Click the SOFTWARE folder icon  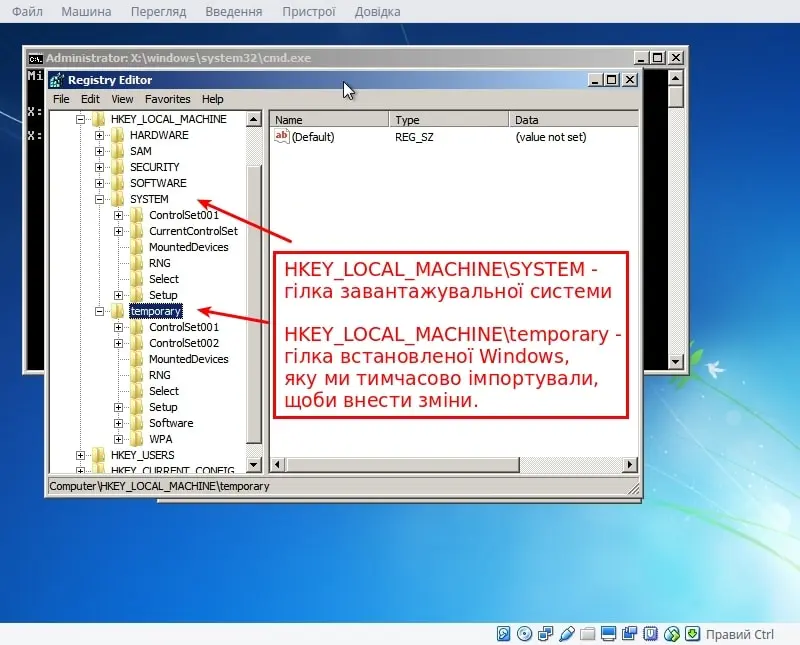pyautogui.click(x=118, y=183)
